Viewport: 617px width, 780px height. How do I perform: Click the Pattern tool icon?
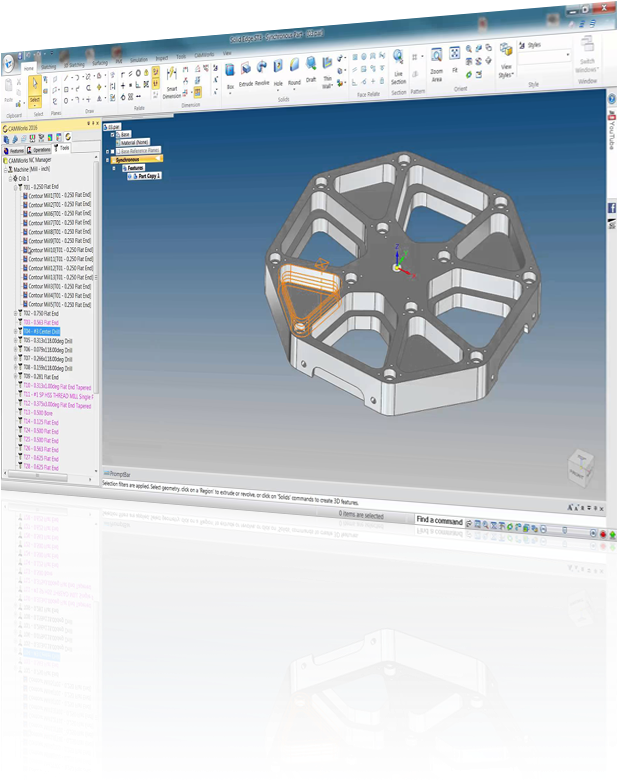[x=414, y=57]
